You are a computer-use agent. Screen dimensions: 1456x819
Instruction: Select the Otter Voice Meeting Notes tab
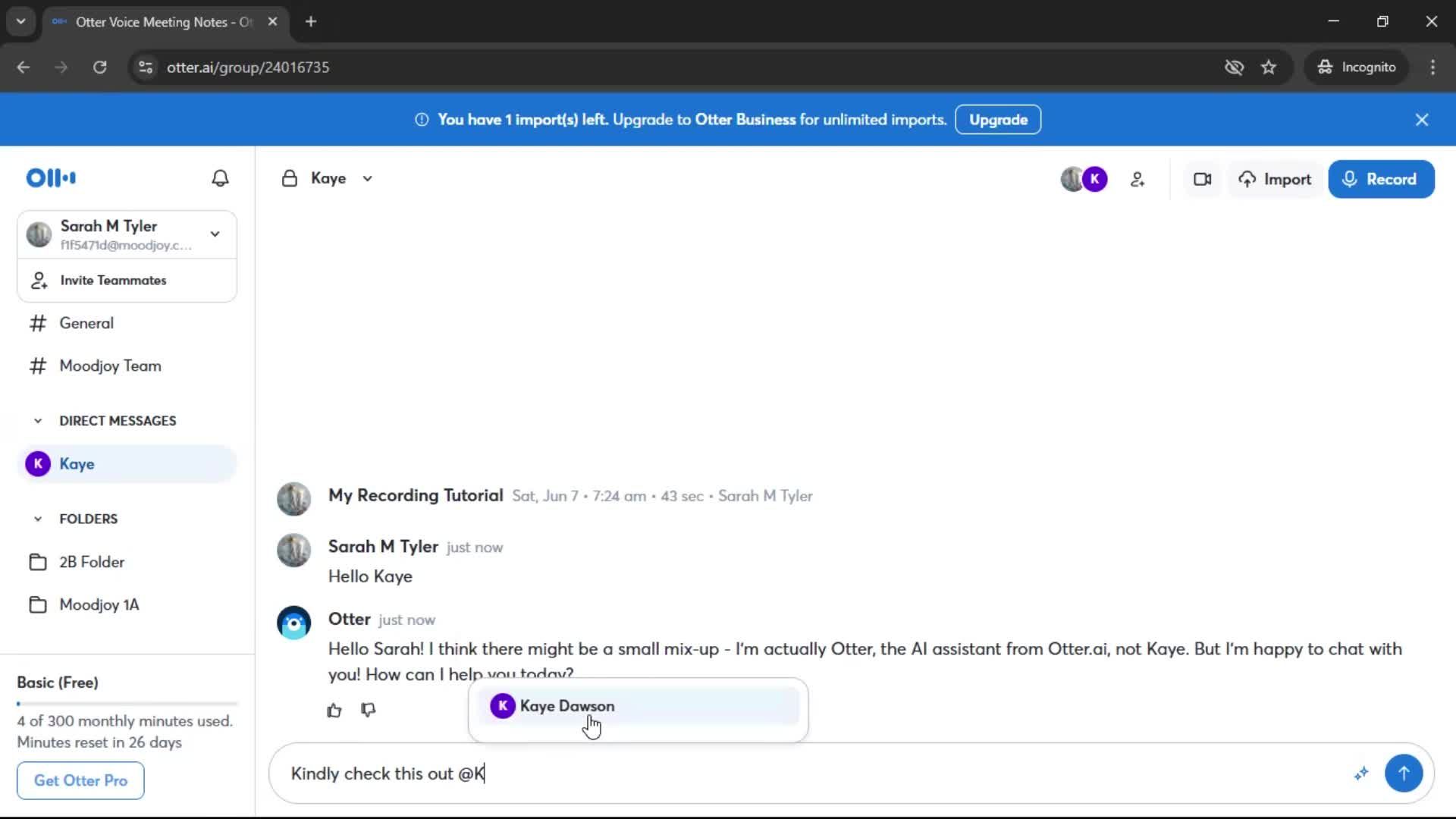pyautogui.click(x=165, y=22)
